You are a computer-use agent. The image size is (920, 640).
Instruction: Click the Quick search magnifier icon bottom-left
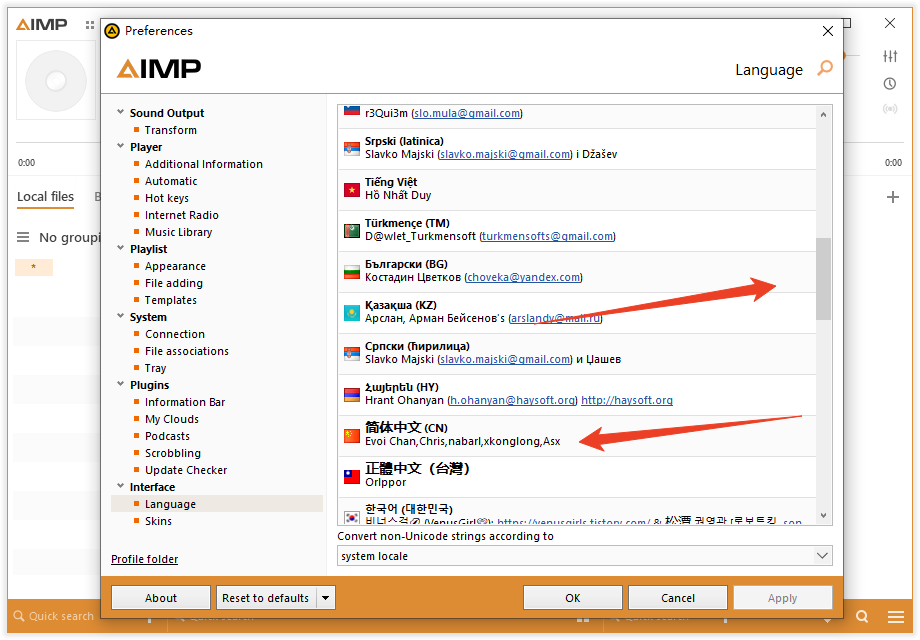(19, 616)
